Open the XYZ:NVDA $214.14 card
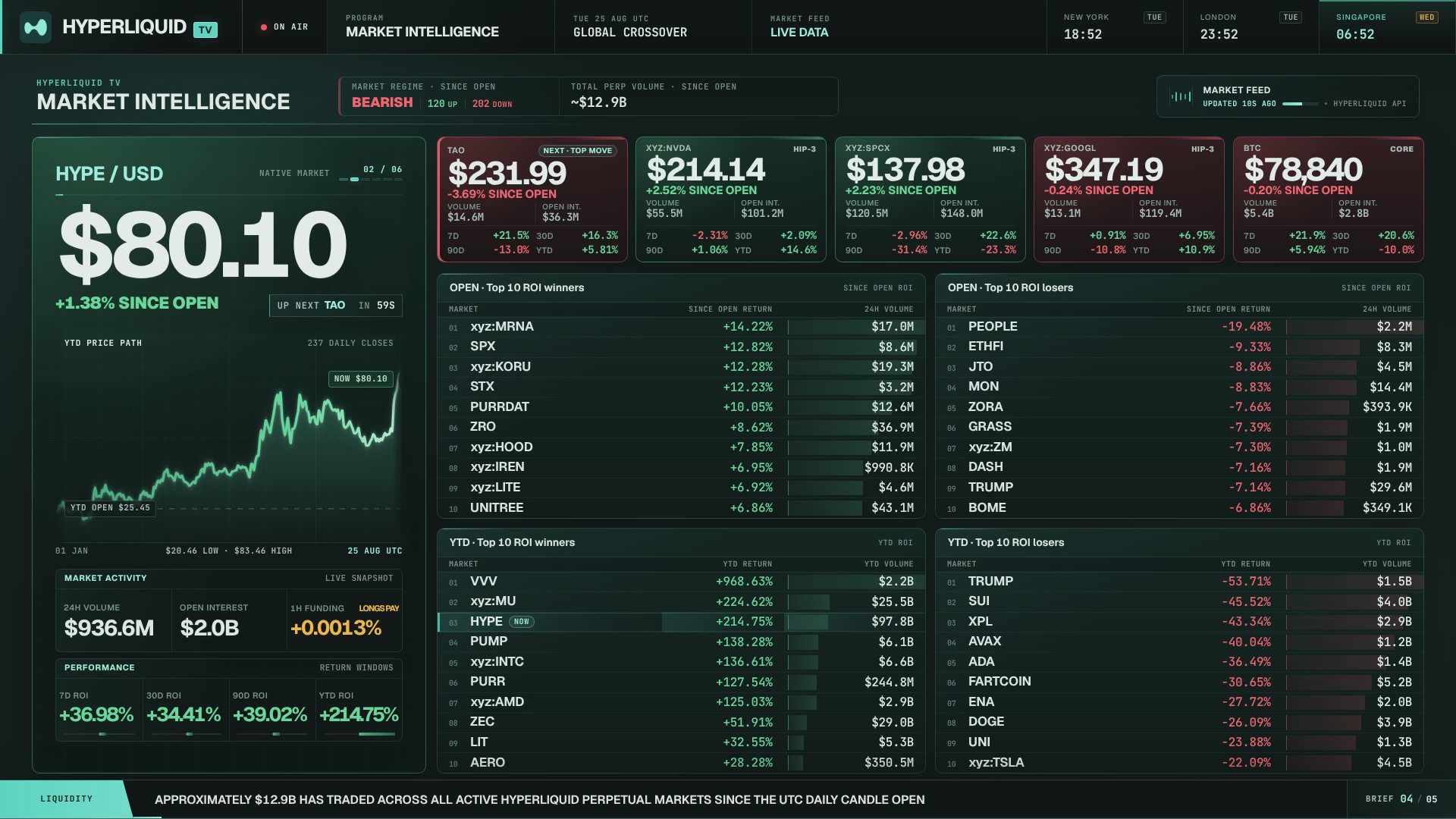 731,199
